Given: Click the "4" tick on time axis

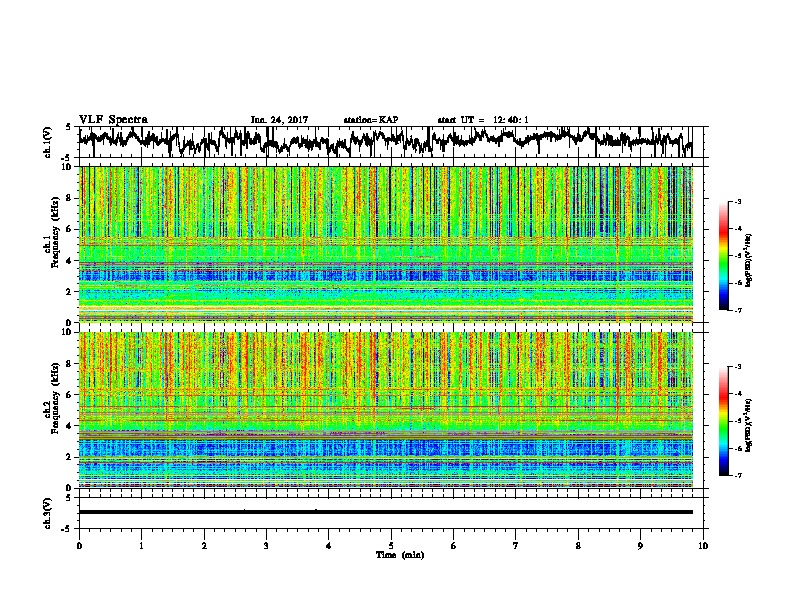Looking at the screenshot, I should coord(329,545).
